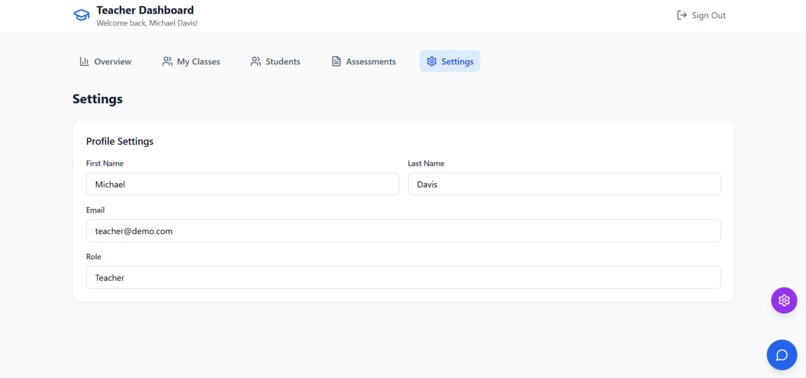The height and width of the screenshot is (378, 806).
Task: Click the Teacher Dashboard title
Action: (x=145, y=10)
